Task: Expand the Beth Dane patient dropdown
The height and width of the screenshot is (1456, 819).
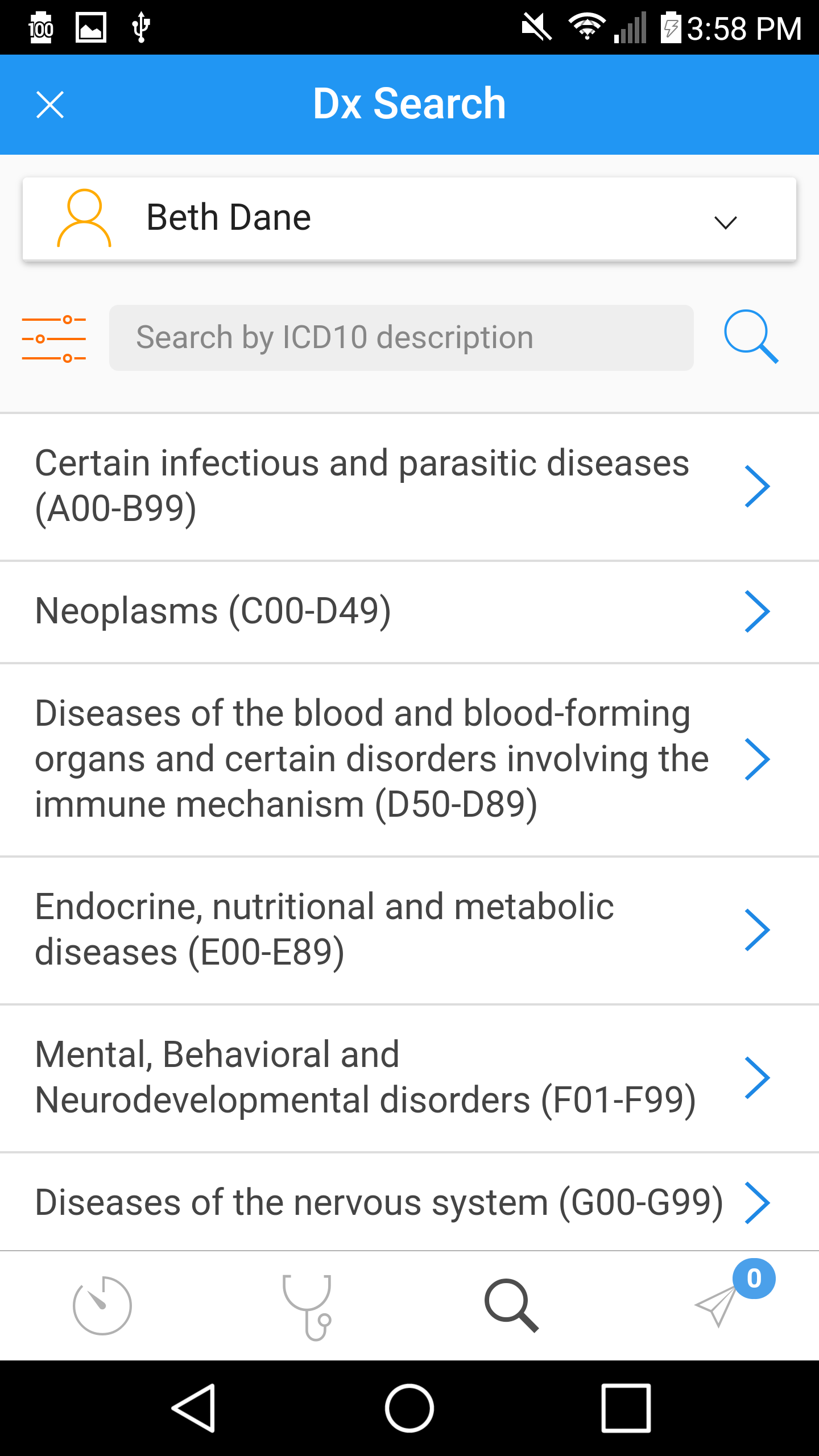Action: pos(726,222)
